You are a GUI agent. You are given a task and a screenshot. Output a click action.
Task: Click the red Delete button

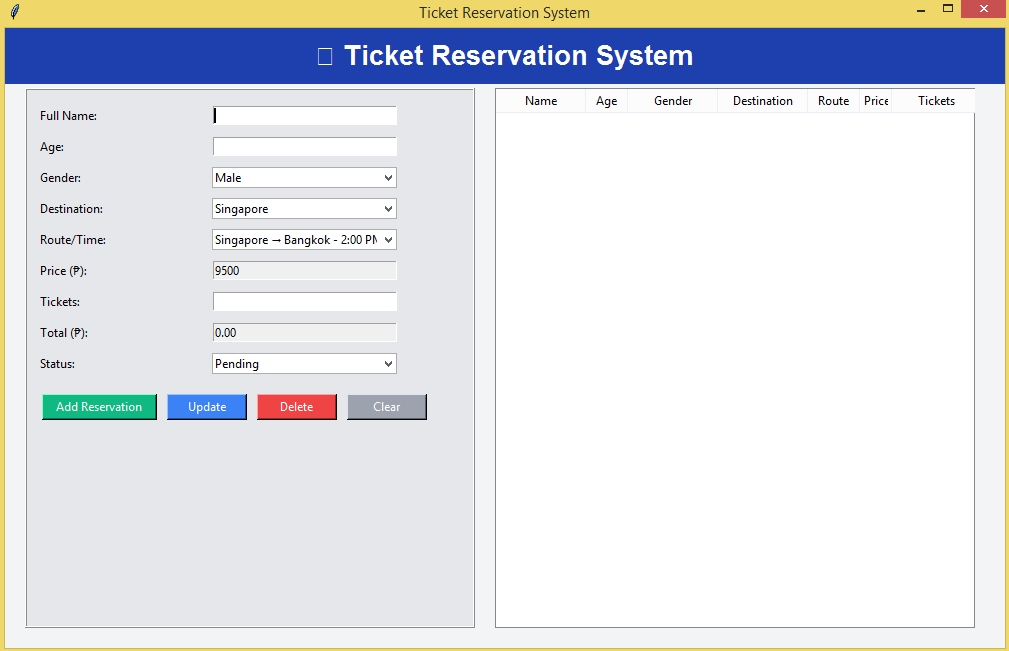(x=296, y=407)
